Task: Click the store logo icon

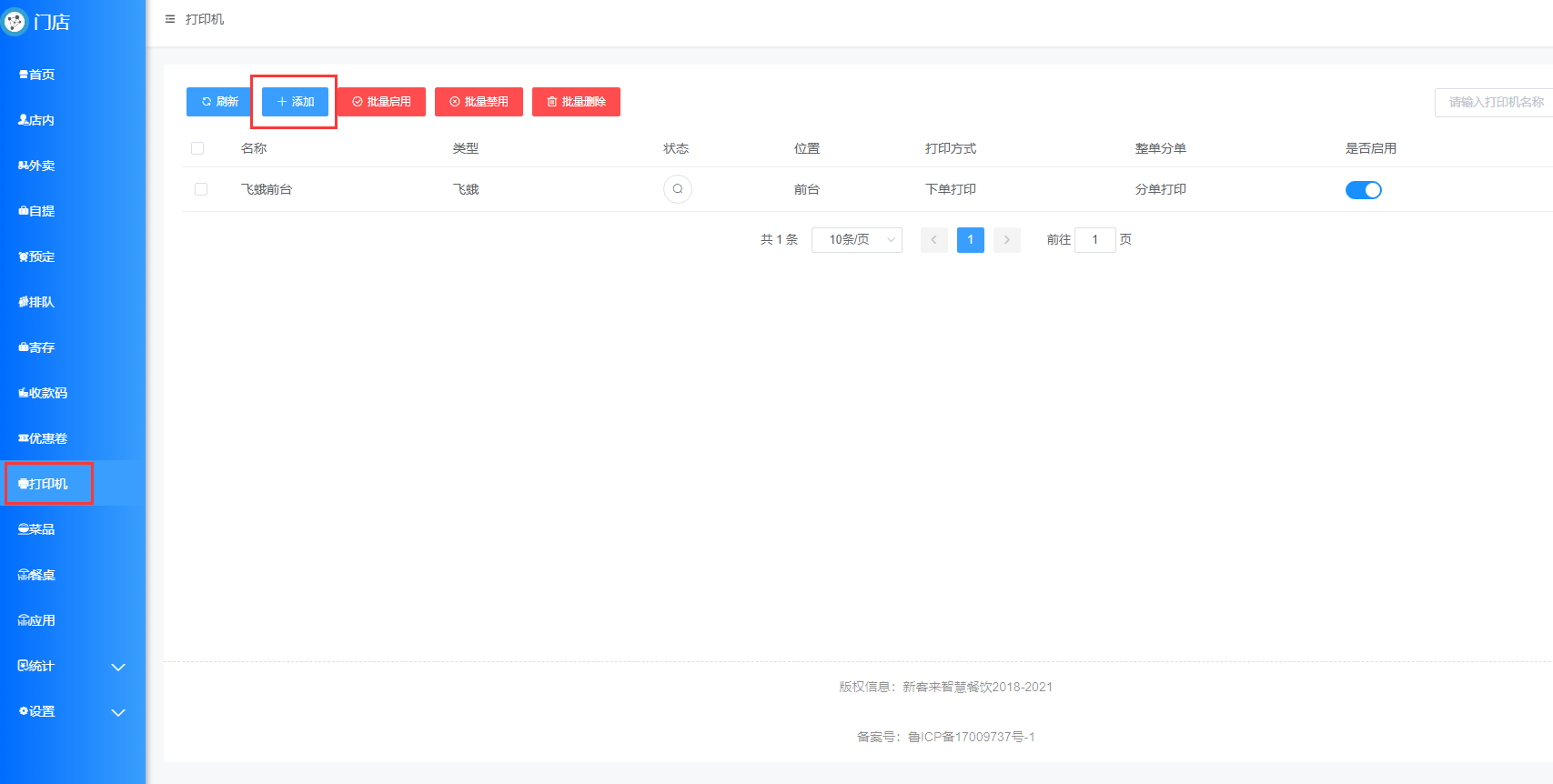Action: click(x=15, y=22)
